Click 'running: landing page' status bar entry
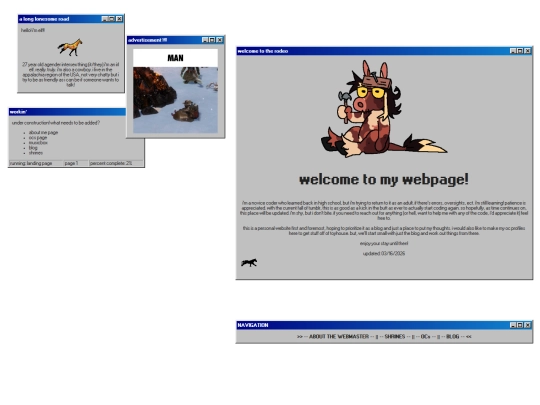Viewport: 540px width, 405px height. (35, 163)
